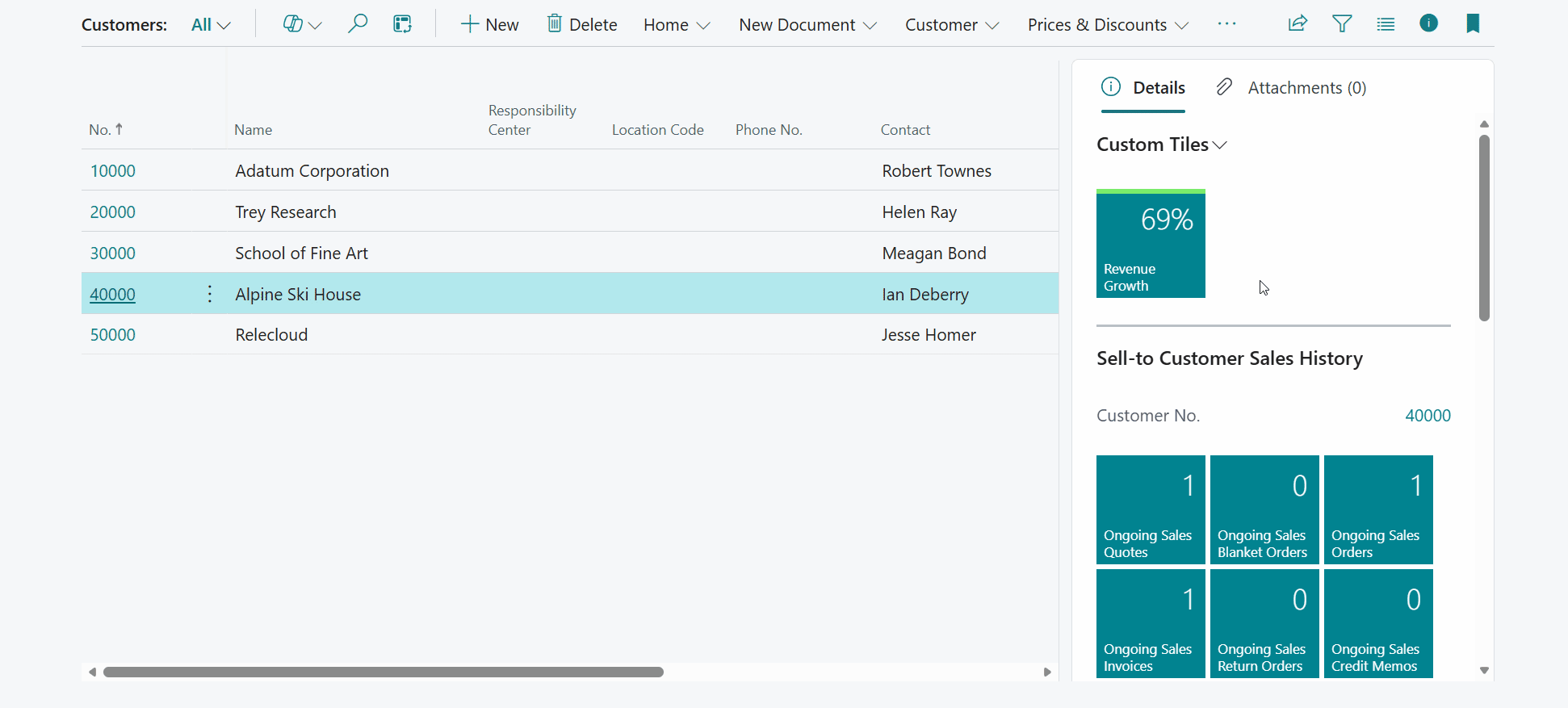Click the horizontal scrollbar of the customer list
1568x708 pixels.
tap(384, 672)
